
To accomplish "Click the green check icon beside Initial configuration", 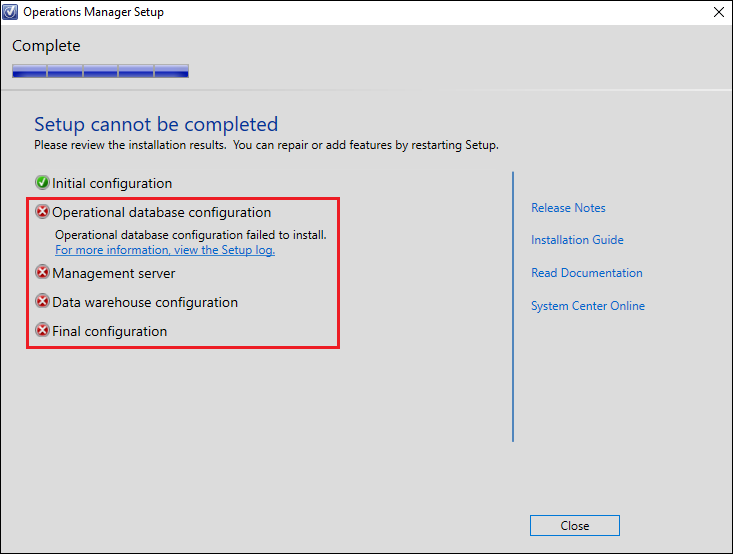I will point(42,182).
